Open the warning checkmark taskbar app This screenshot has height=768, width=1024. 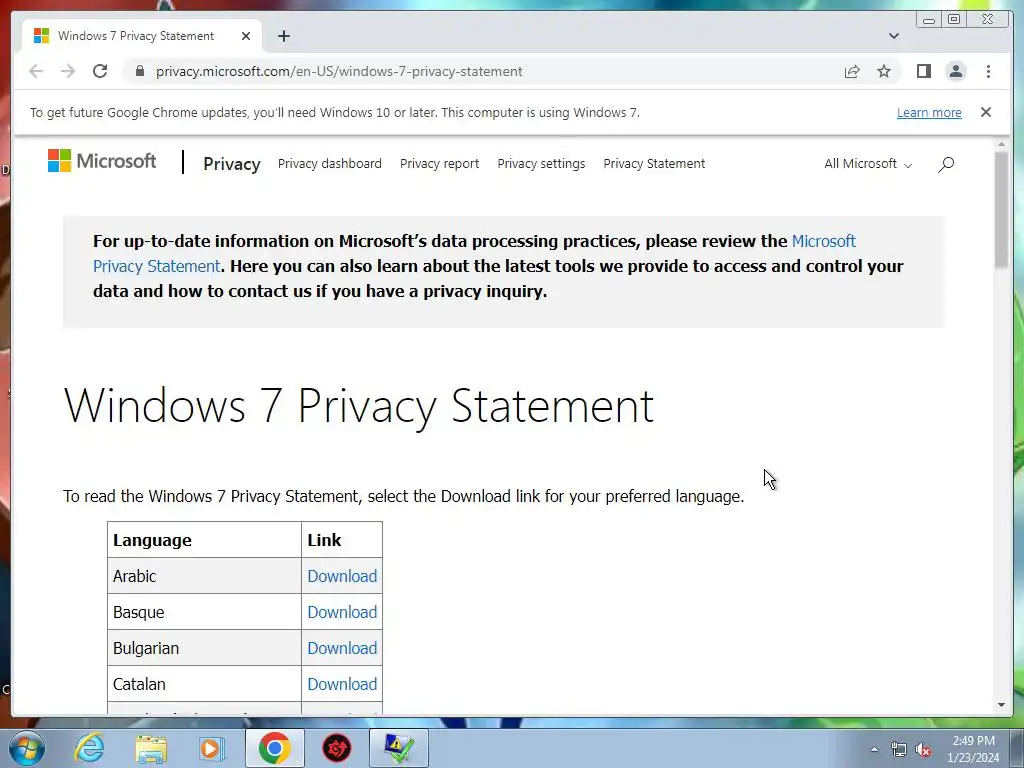pos(399,748)
